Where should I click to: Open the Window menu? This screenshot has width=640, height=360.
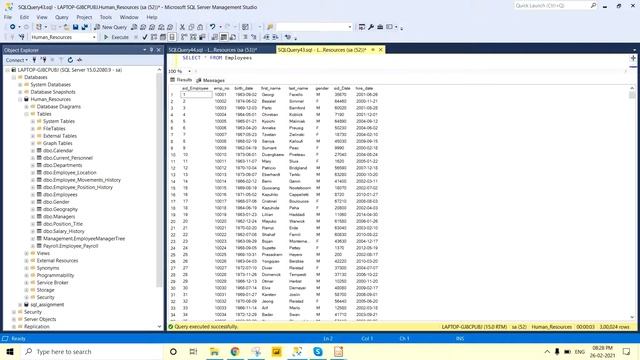pos(129,17)
